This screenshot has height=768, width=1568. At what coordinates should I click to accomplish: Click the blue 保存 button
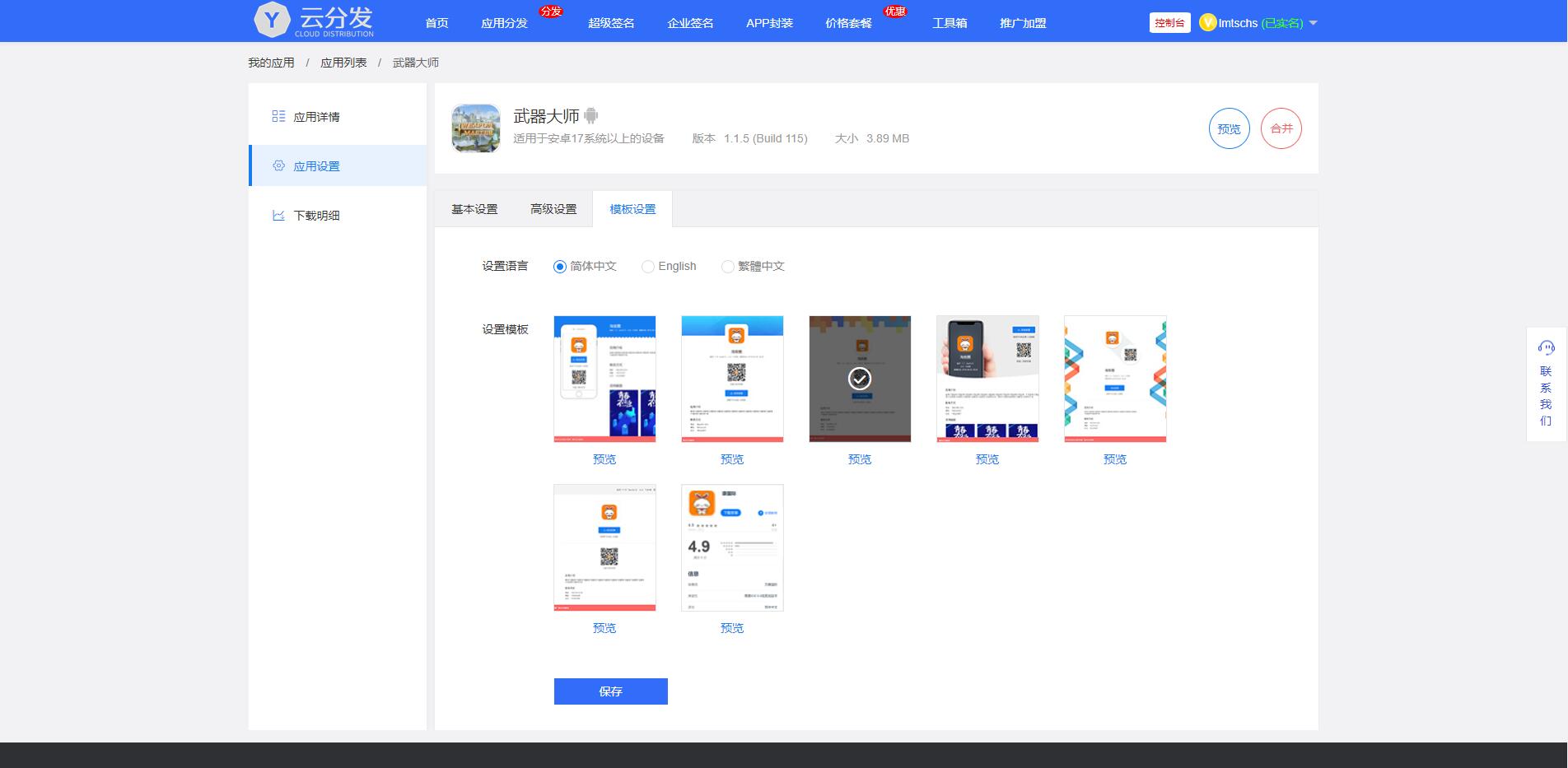(610, 691)
